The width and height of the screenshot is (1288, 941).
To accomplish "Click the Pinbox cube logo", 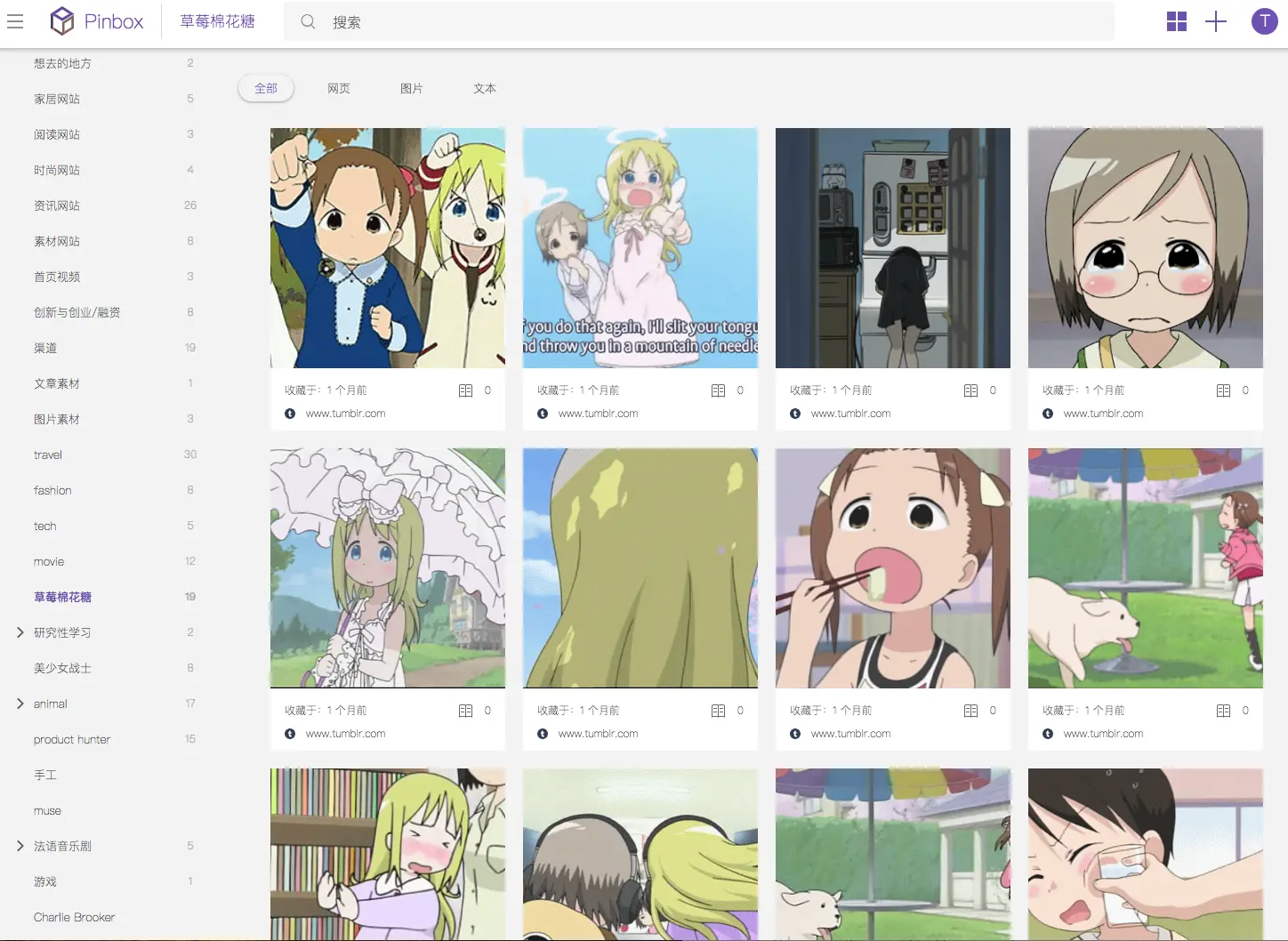I will [x=62, y=21].
